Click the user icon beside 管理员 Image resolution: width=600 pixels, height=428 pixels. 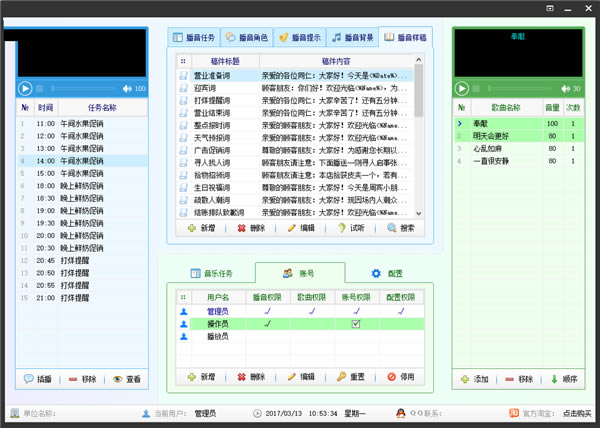click(x=184, y=312)
